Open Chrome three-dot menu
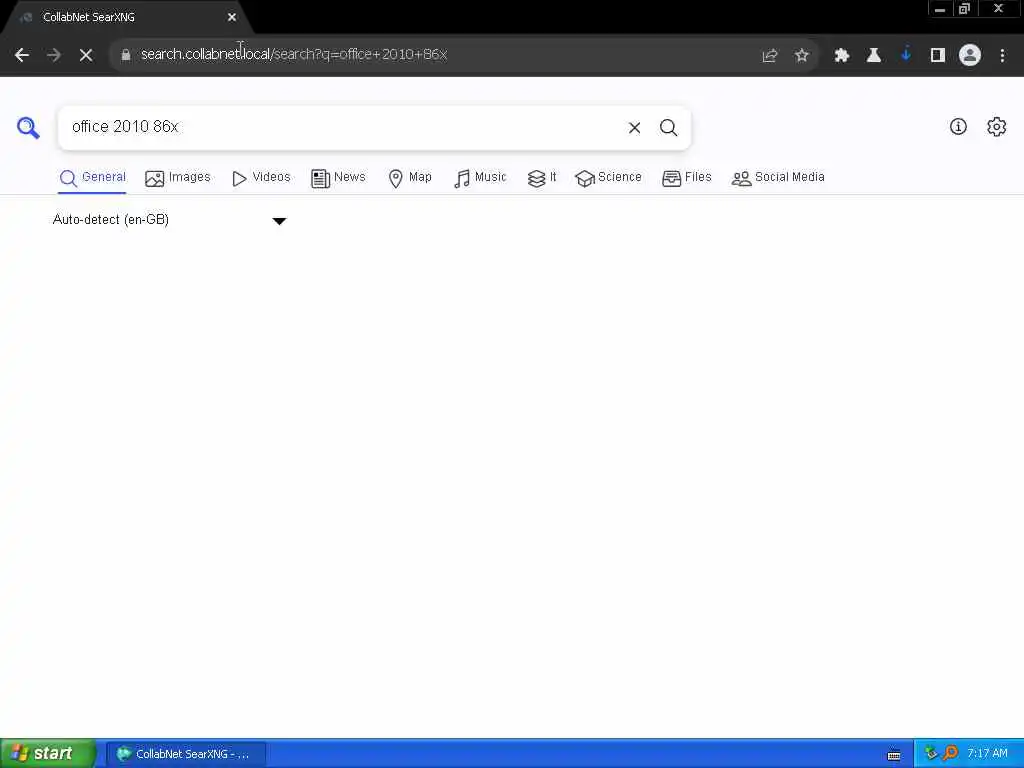Image resolution: width=1024 pixels, height=768 pixels. 1002,56
